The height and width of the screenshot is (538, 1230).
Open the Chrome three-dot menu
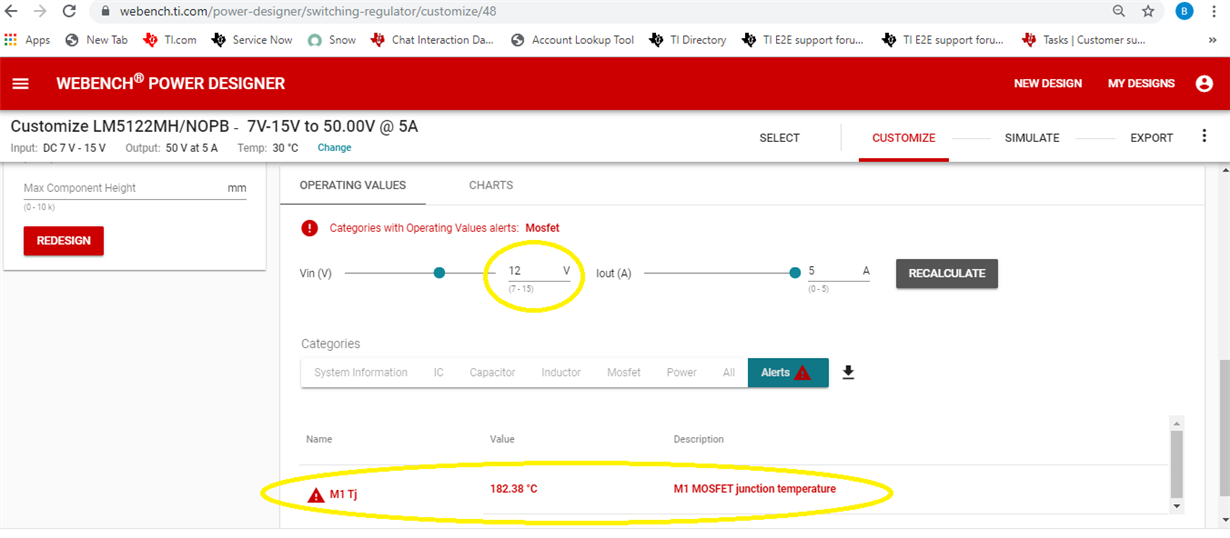1216,11
